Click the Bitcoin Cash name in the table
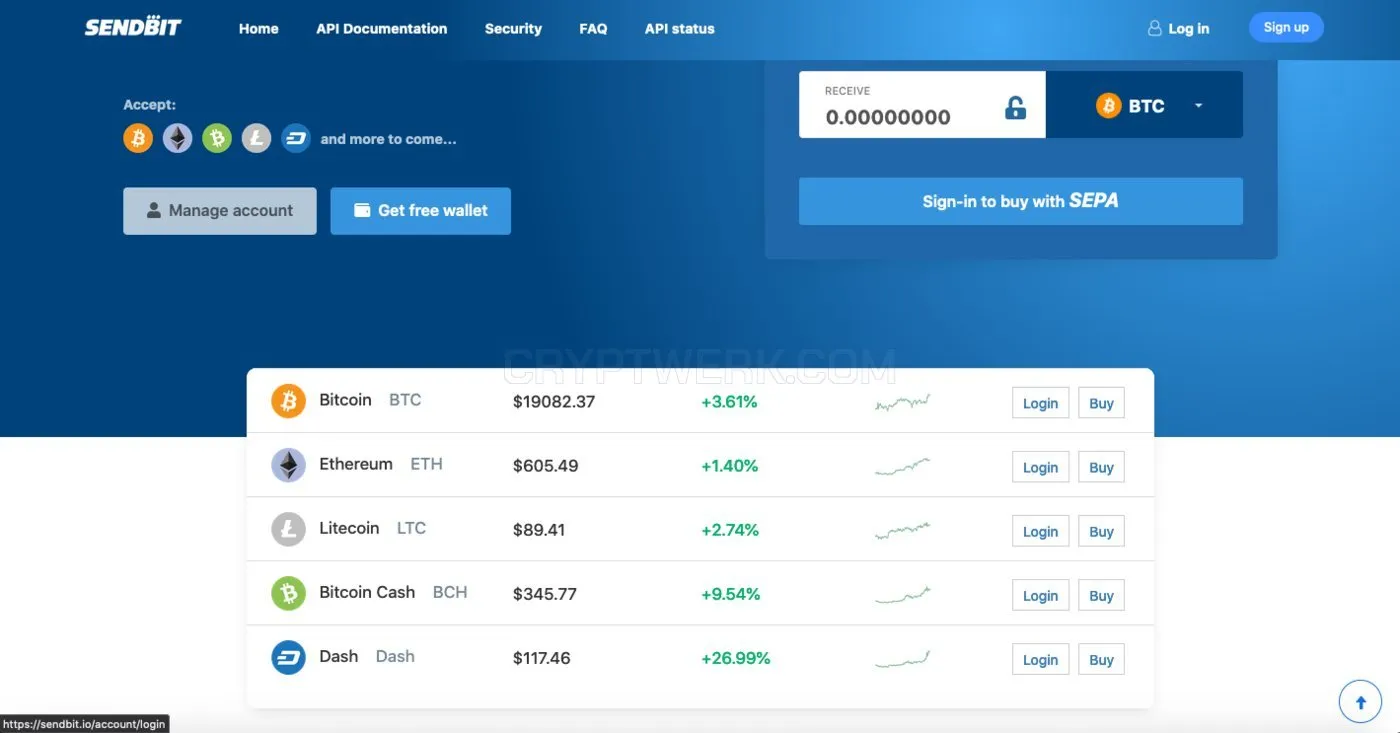The image size is (1400, 733). click(367, 592)
